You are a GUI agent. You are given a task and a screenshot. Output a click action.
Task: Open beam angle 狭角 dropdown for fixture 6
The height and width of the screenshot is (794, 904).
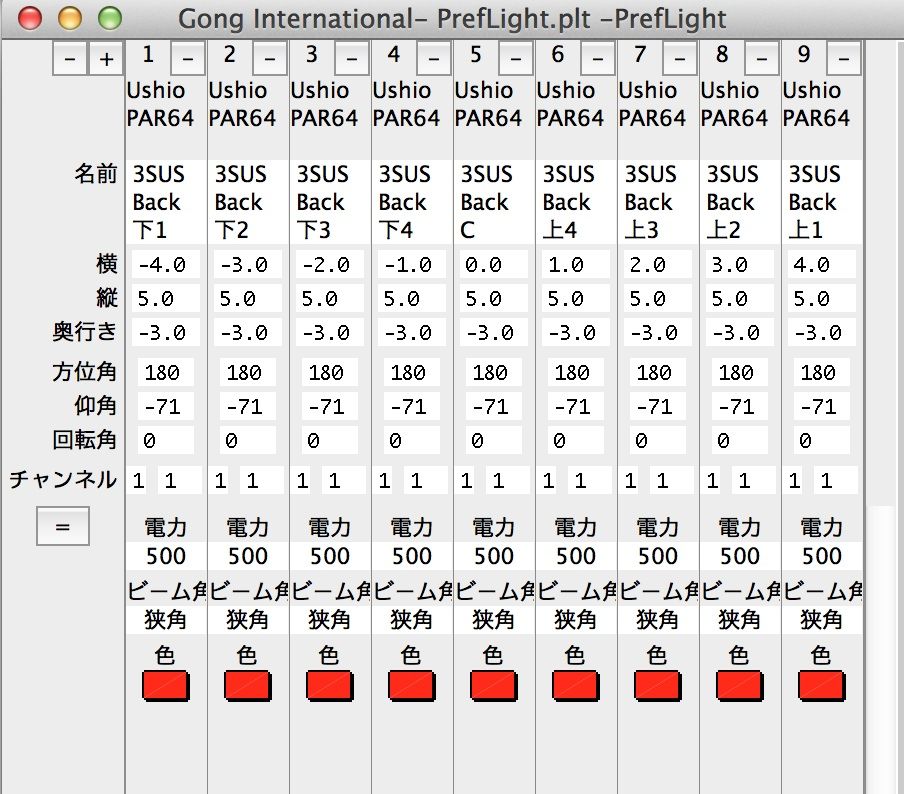point(575,620)
